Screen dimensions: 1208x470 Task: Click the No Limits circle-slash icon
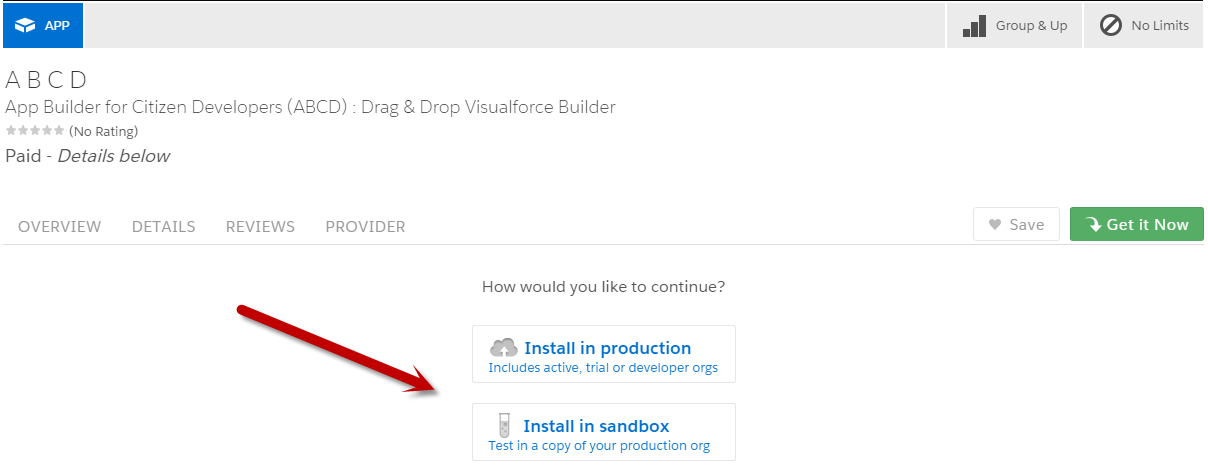1111,26
